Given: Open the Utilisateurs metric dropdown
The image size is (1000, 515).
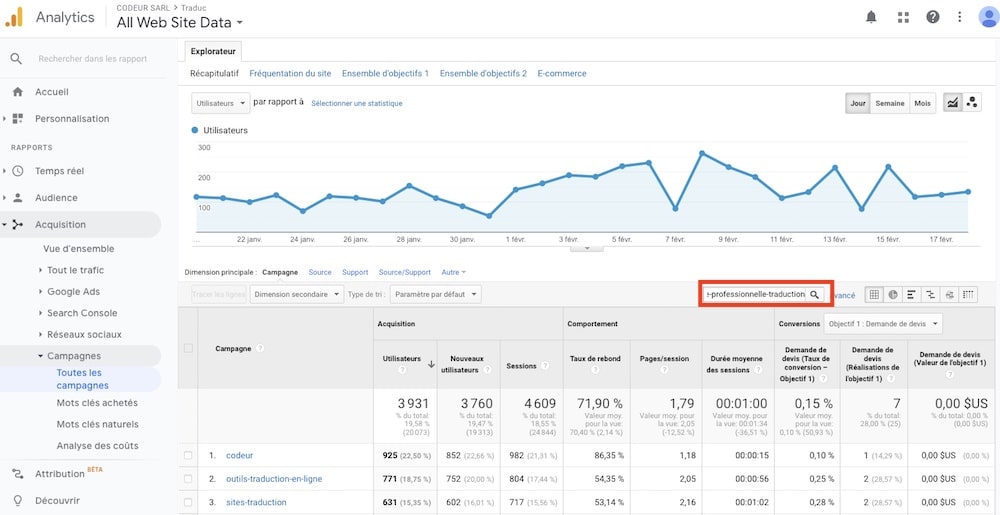Looking at the screenshot, I should pyautogui.click(x=220, y=103).
